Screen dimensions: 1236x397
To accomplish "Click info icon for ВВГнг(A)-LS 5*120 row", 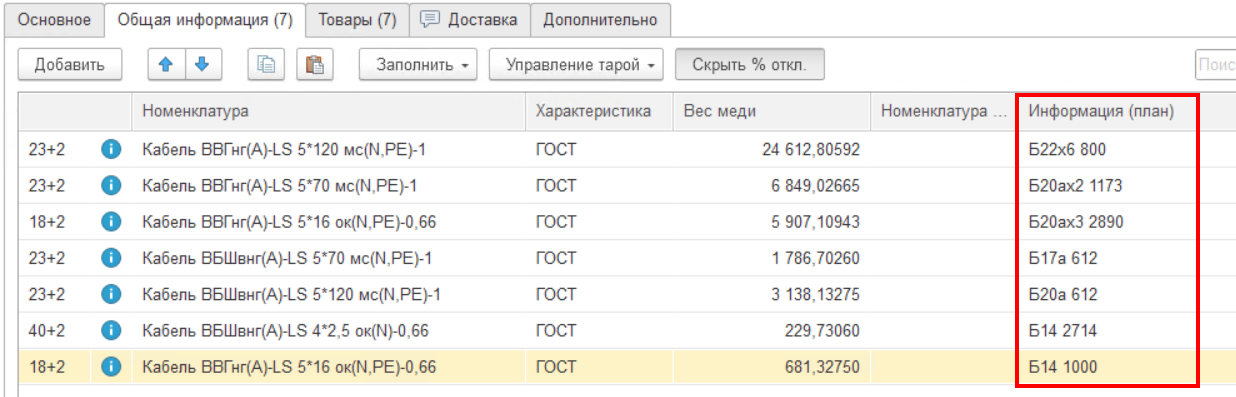I will (x=111, y=150).
